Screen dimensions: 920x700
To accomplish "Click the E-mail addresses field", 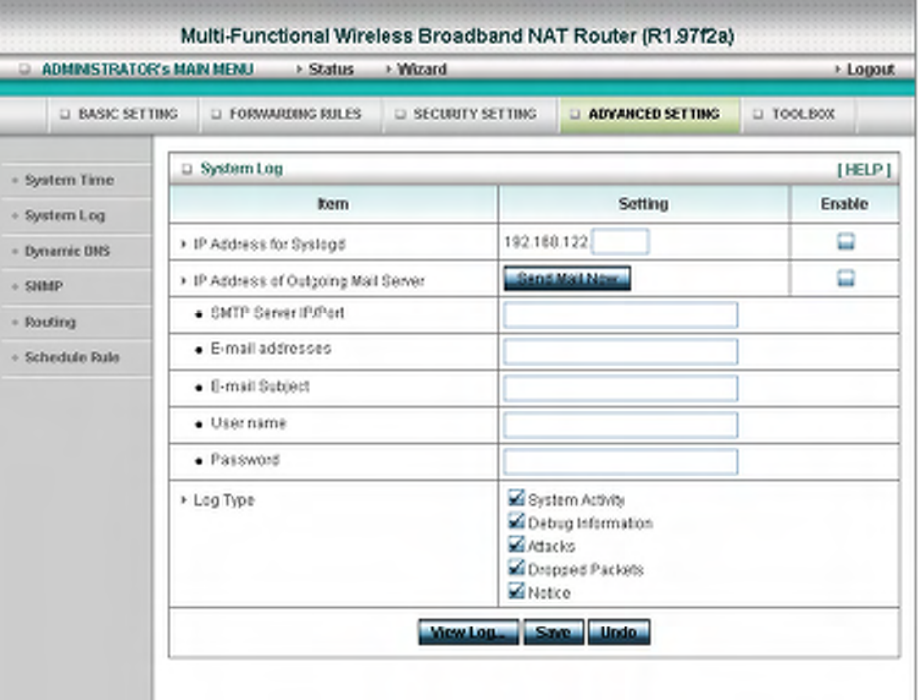I will click(x=620, y=351).
